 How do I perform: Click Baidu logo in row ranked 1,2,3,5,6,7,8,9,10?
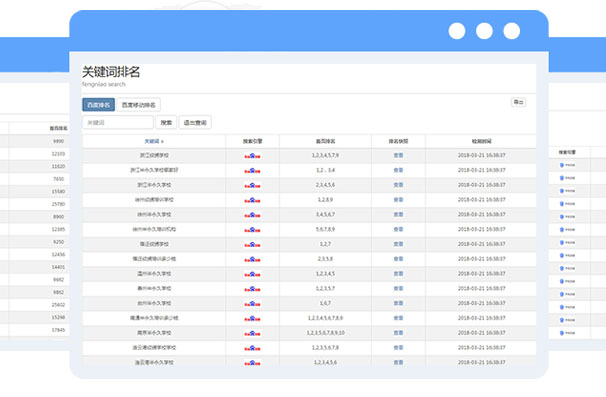(x=252, y=333)
